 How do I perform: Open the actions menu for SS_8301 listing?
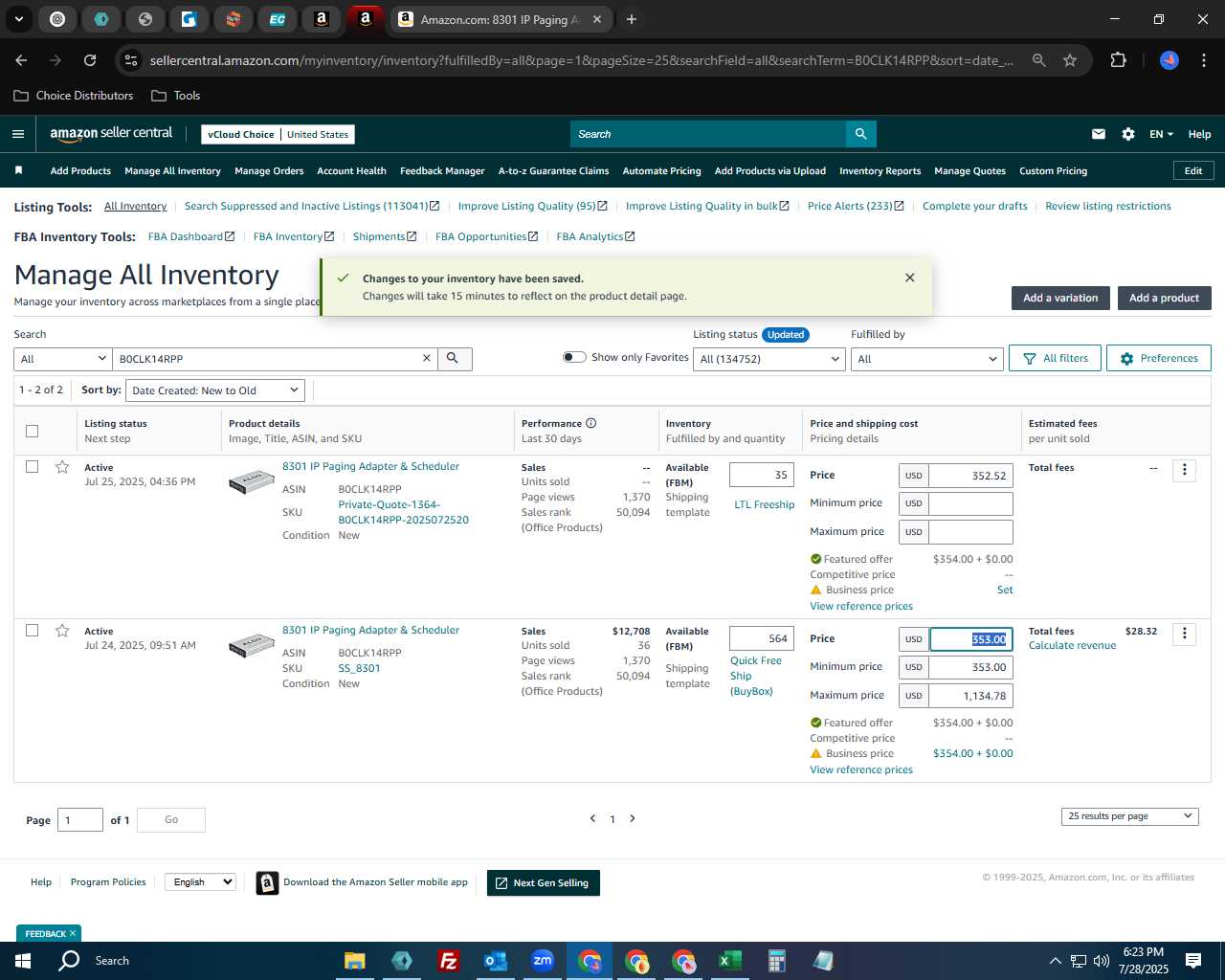coord(1184,634)
